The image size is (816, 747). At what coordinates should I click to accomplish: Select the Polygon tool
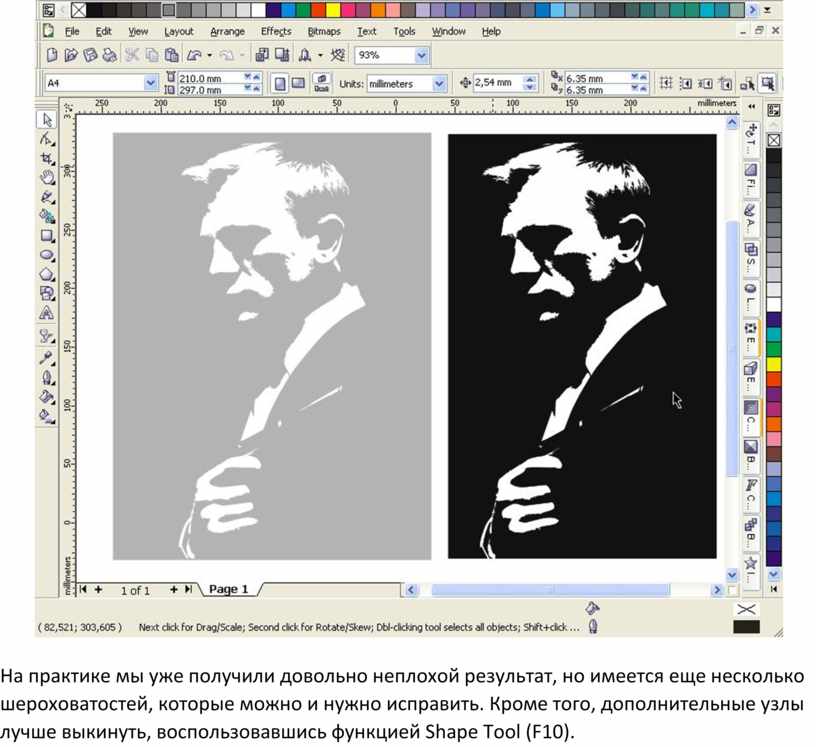click(x=47, y=274)
